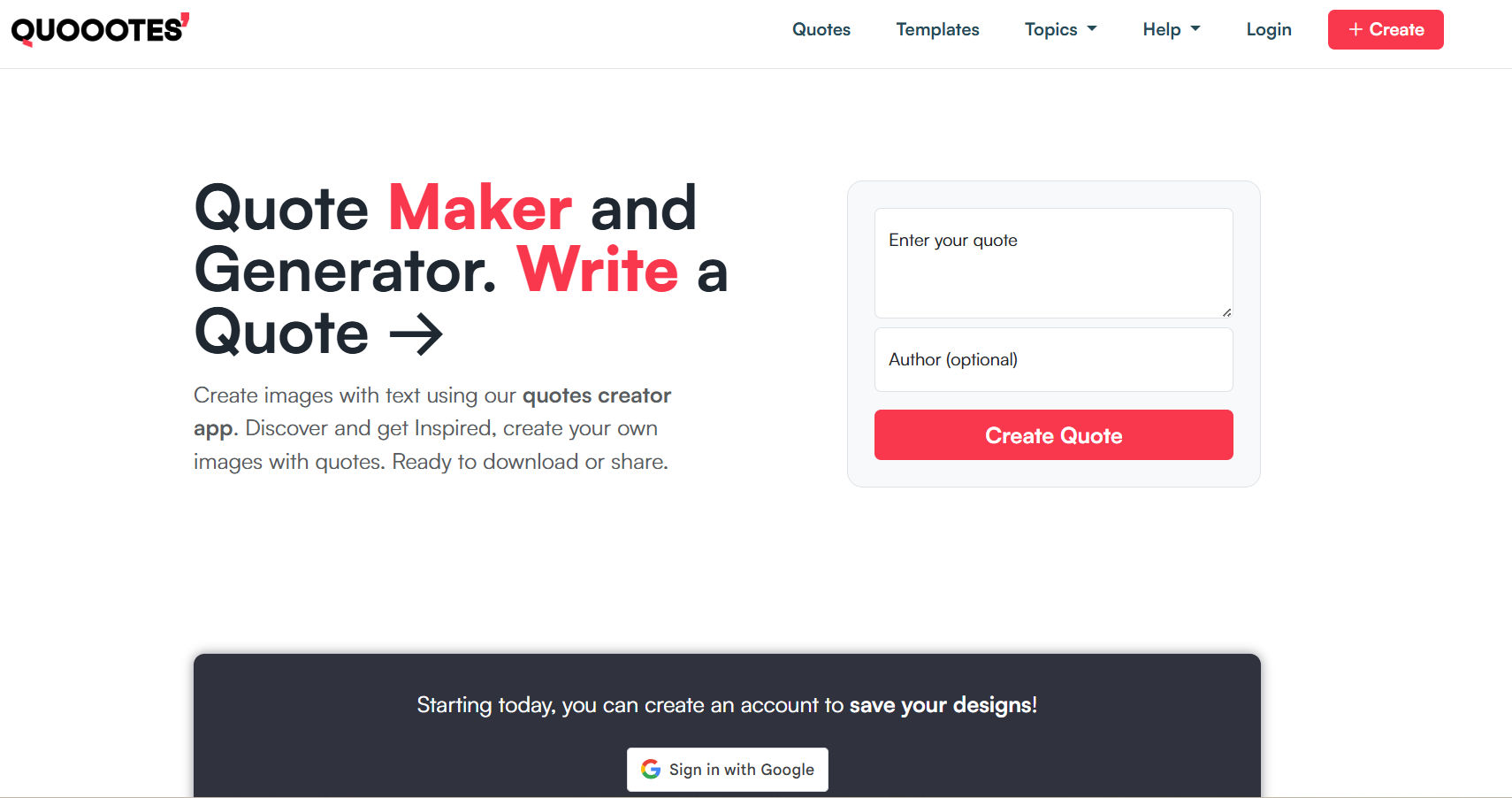Image resolution: width=1512 pixels, height=798 pixels.
Task: Click the plus icon in the Create button
Action: point(1355,30)
